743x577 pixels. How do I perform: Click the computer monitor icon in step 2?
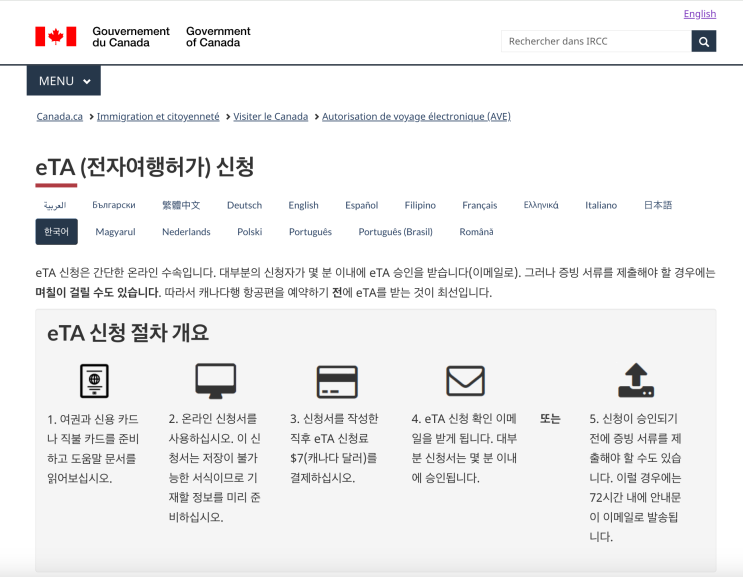[216, 381]
